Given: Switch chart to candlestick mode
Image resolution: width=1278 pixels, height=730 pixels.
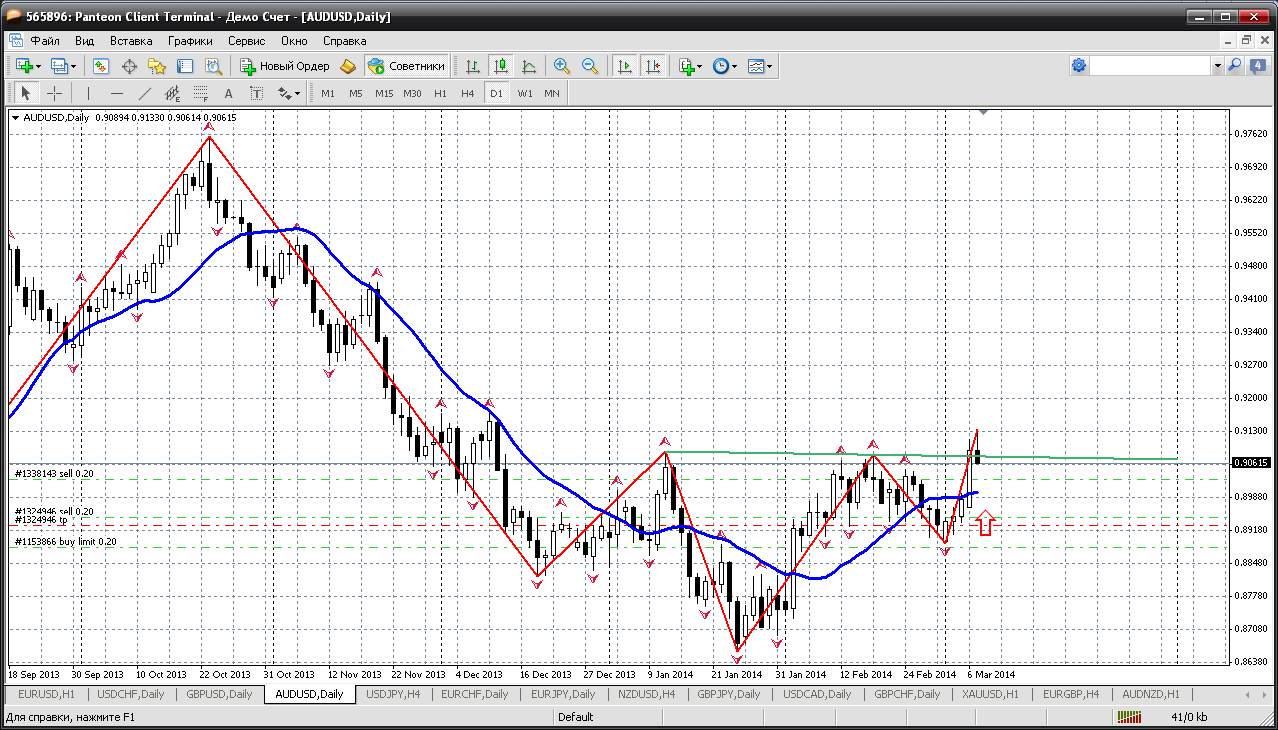Looking at the screenshot, I should [501, 66].
